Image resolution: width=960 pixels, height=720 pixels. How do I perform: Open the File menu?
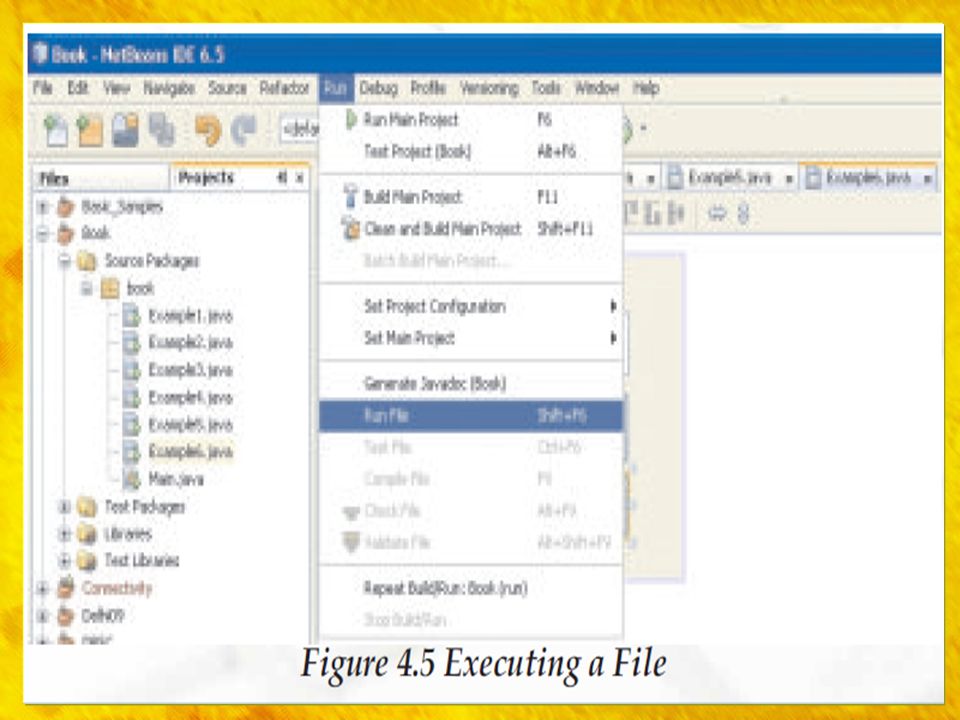(x=42, y=88)
